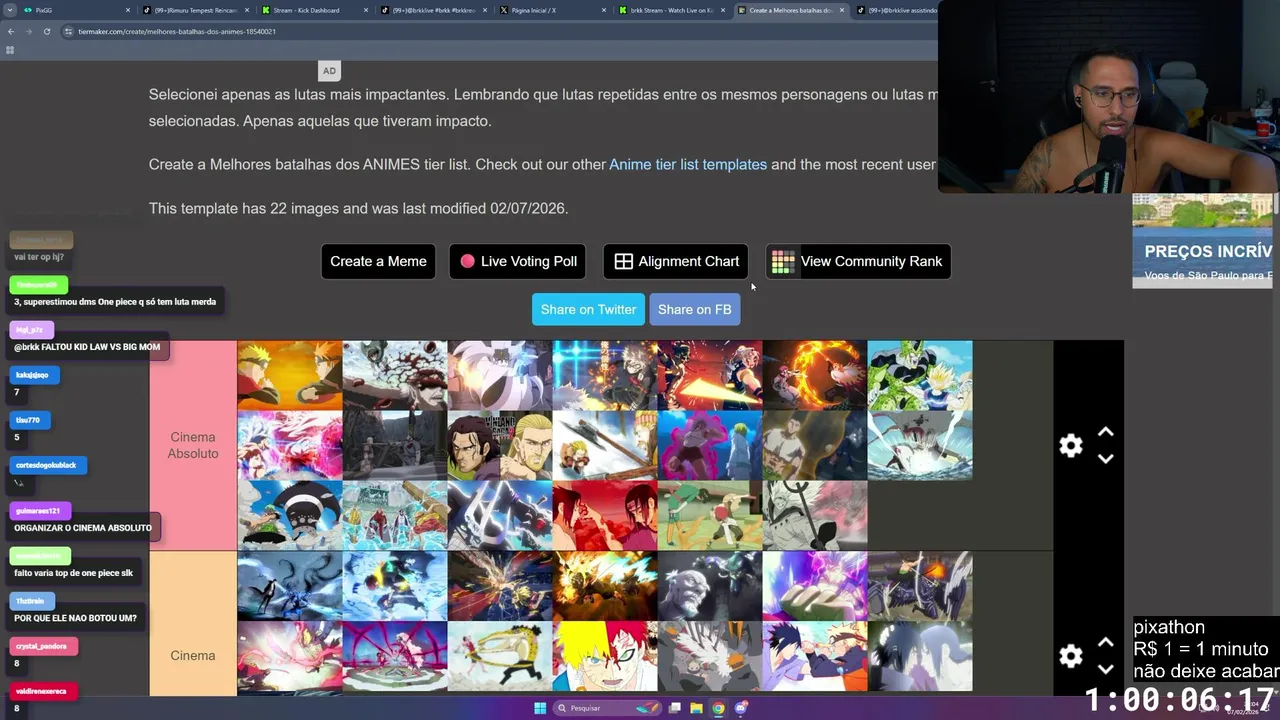Click Chrome icon on taskbar
The image size is (1280, 720).
point(718,708)
